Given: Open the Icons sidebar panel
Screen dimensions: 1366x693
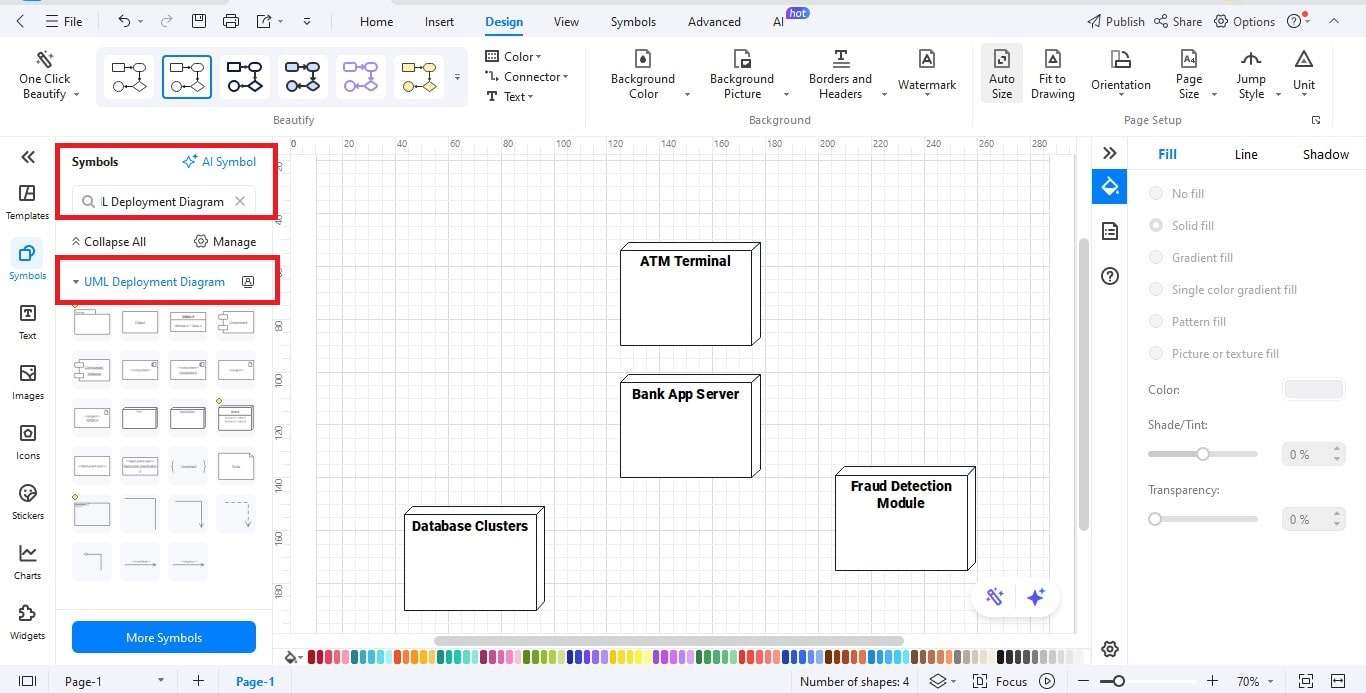Looking at the screenshot, I should (x=27, y=441).
